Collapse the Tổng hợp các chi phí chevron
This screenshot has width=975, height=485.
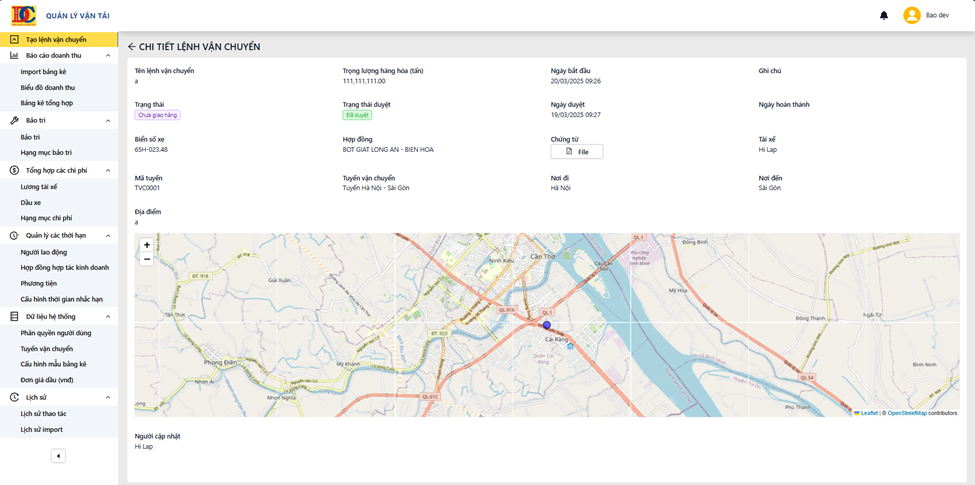click(x=108, y=170)
